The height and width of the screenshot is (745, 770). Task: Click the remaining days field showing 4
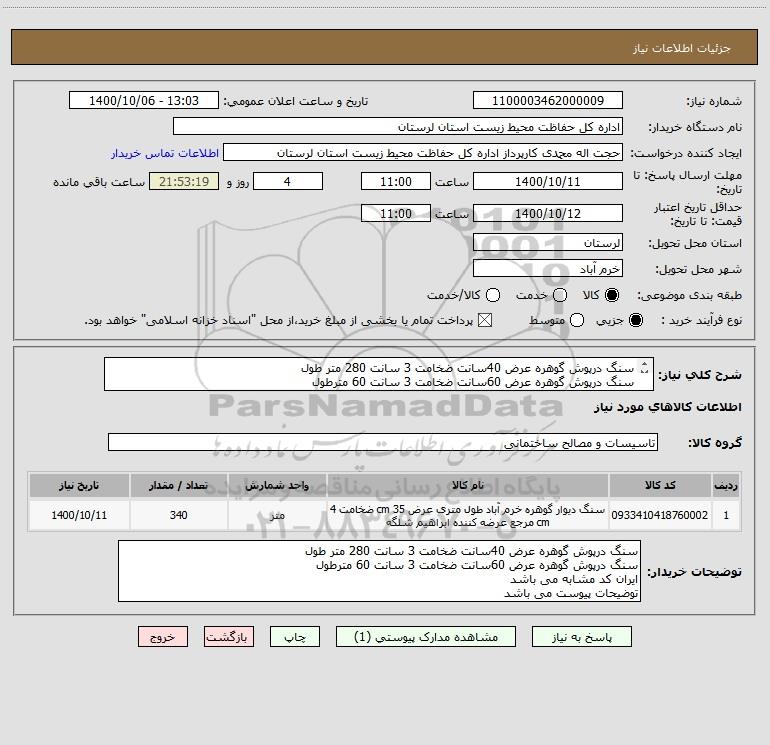[x=288, y=181]
